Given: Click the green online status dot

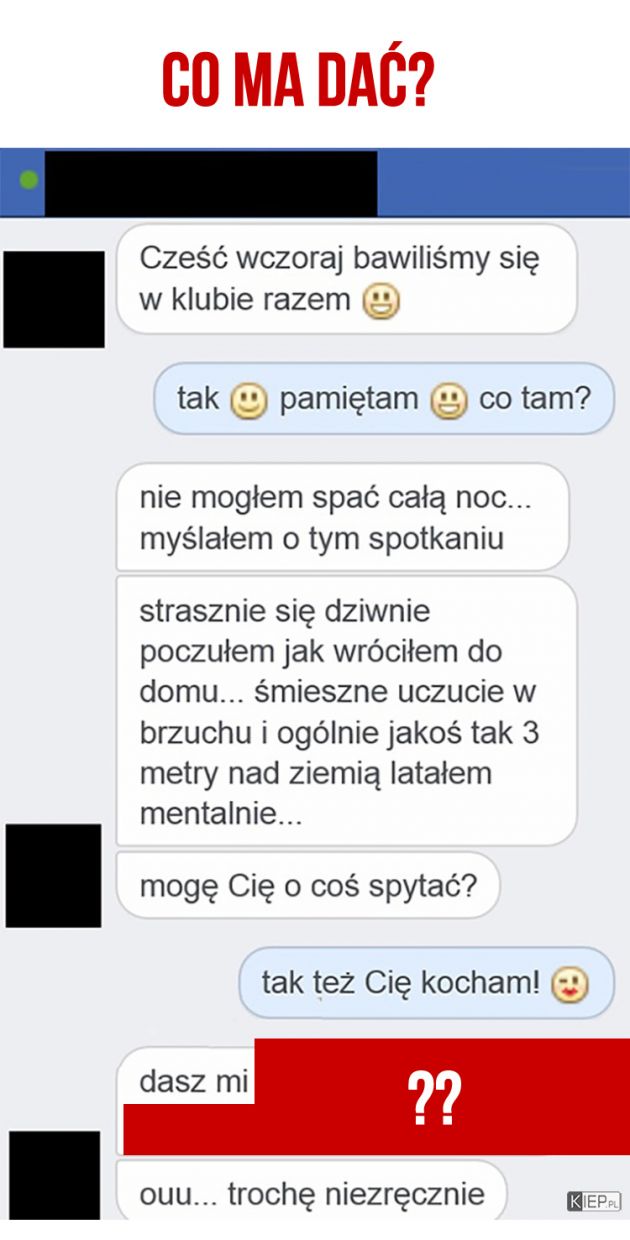Looking at the screenshot, I should tap(28, 182).
